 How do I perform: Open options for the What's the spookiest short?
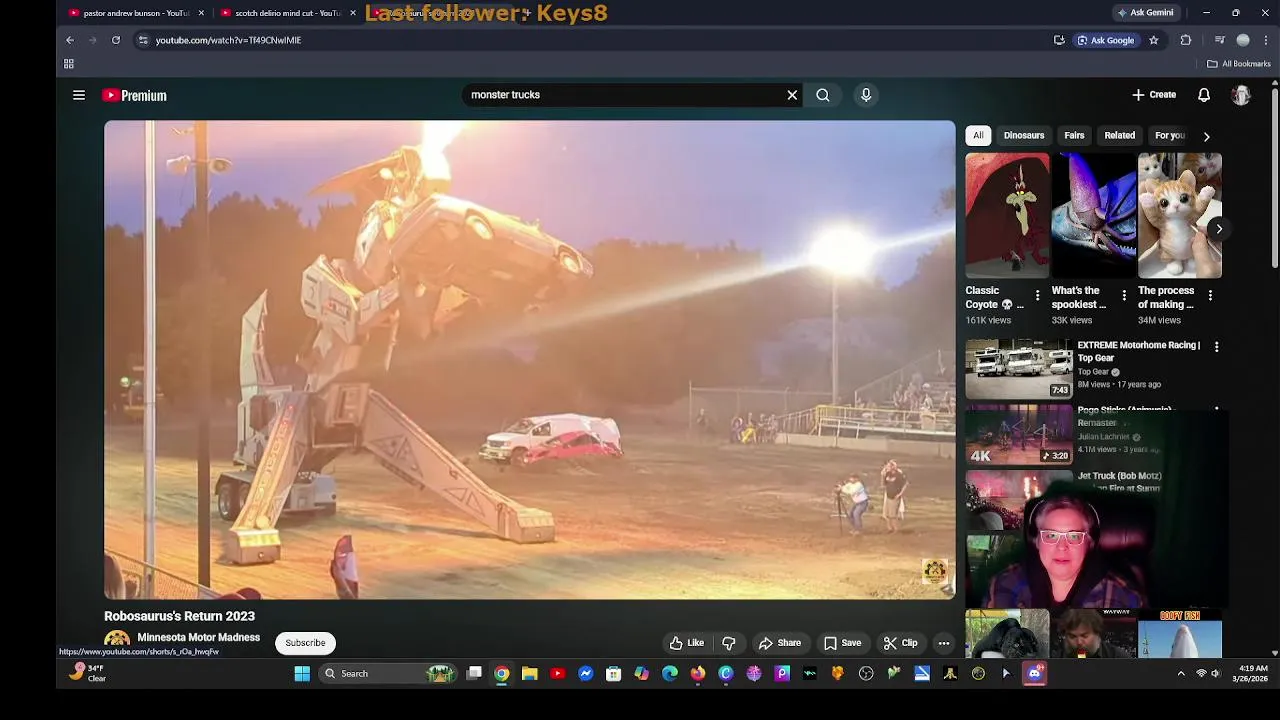coord(1124,296)
